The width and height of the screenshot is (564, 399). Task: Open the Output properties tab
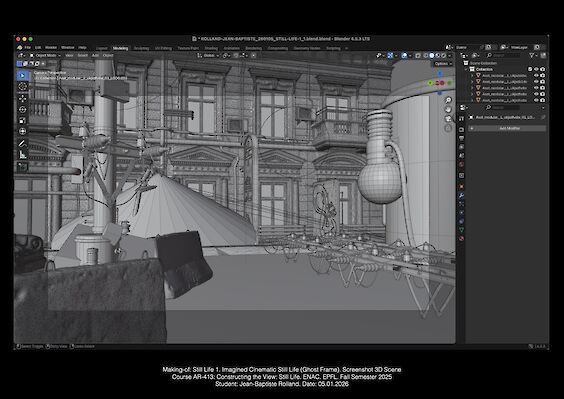461,139
